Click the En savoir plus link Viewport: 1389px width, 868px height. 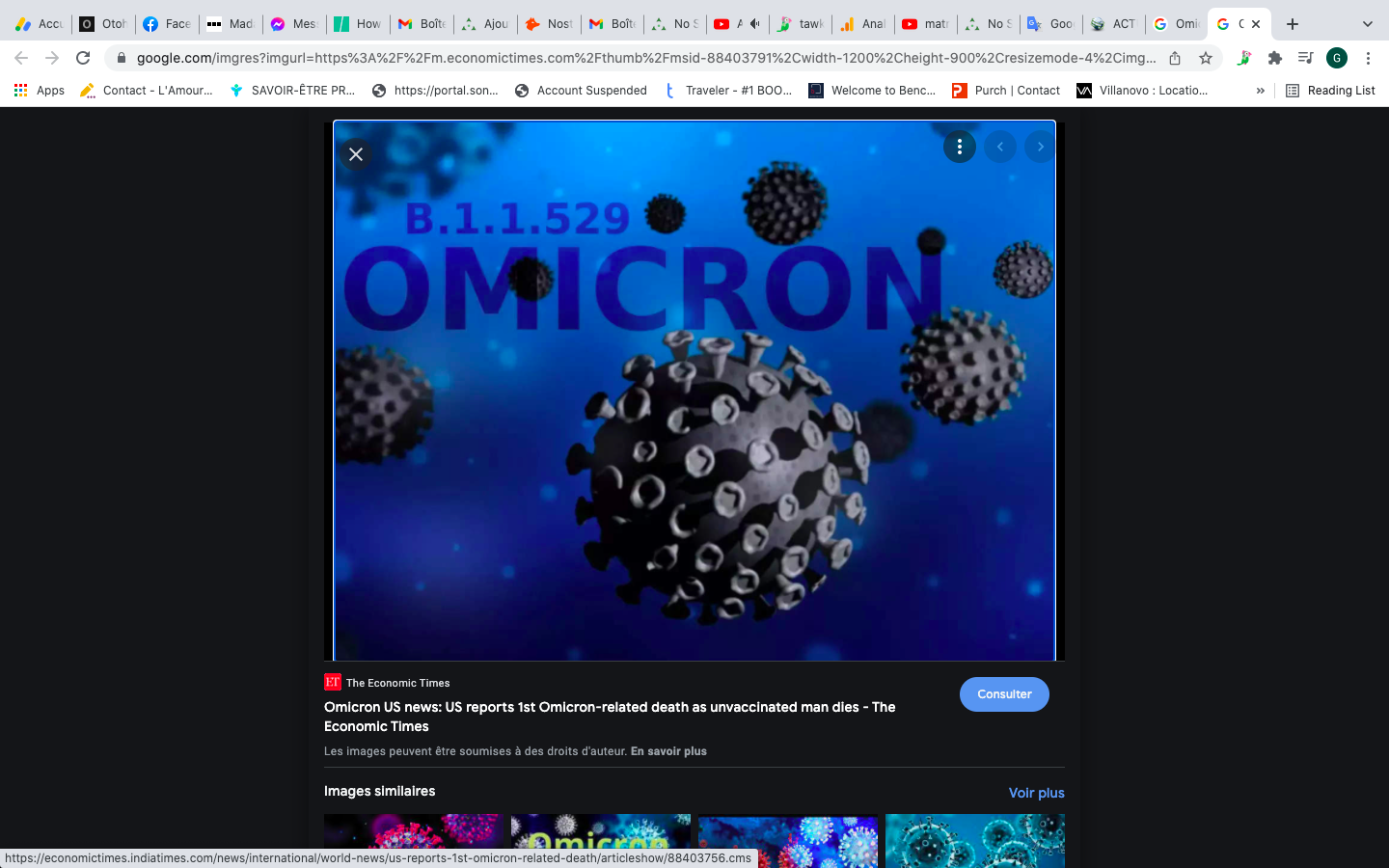(668, 751)
